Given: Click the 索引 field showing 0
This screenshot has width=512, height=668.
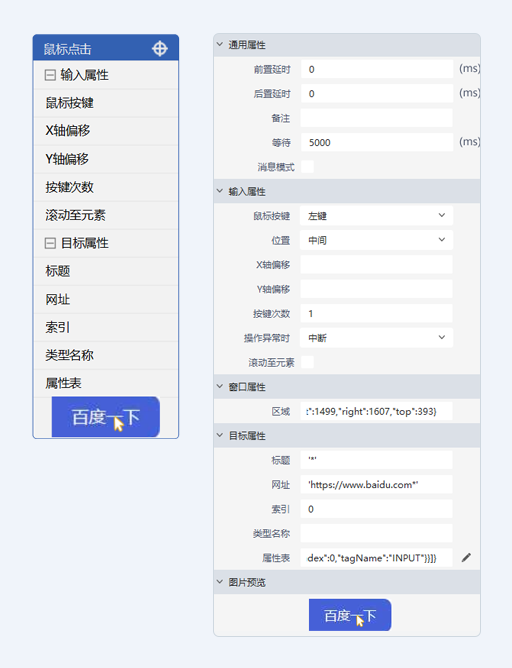Looking at the screenshot, I should coord(377,509).
